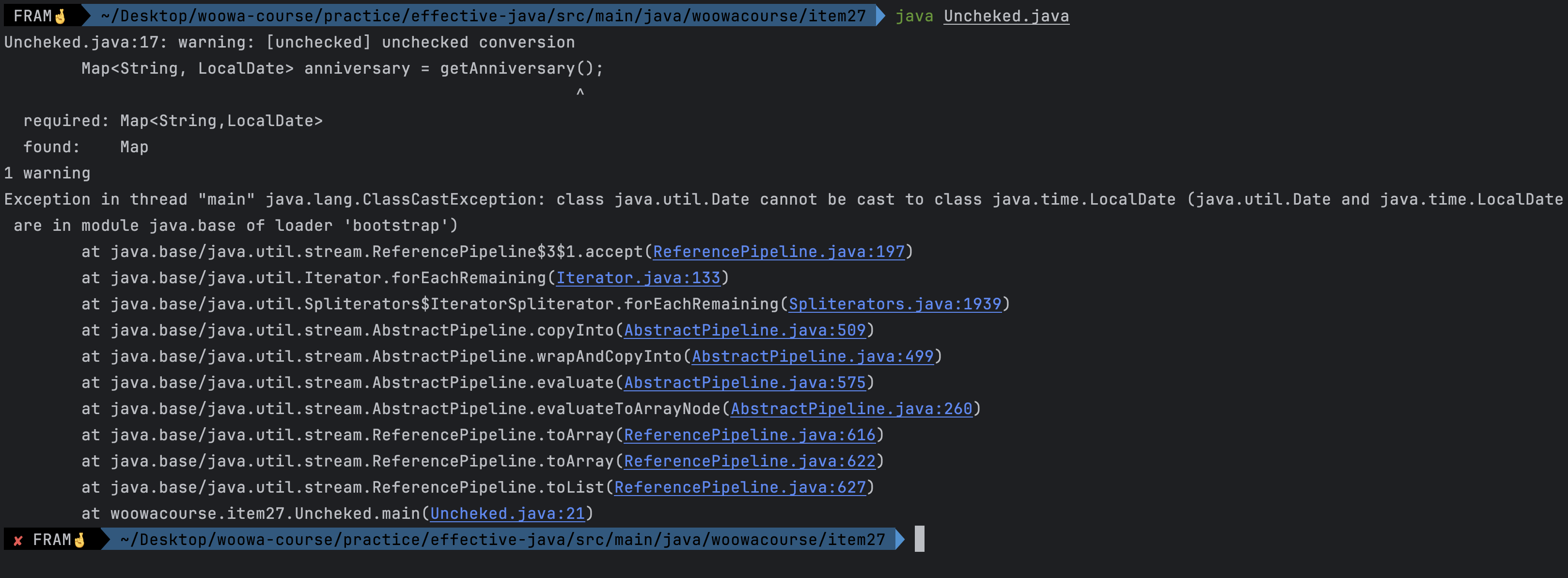
Task: Click the crossed-fingers emoji in the top prompt
Action: 60,16
